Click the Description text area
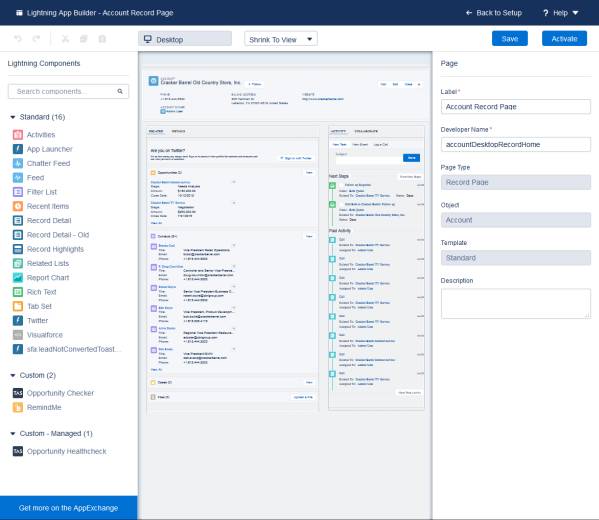The height and width of the screenshot is (520, 599). [x=516, y=303]
